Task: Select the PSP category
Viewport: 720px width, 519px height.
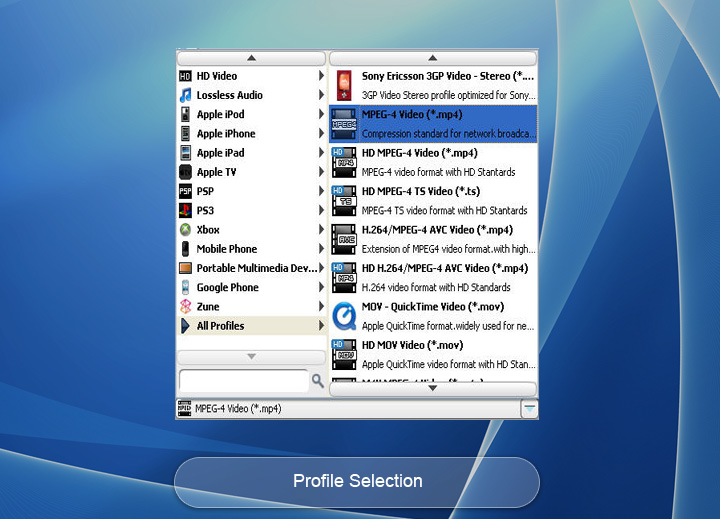Action: [252, 191]
